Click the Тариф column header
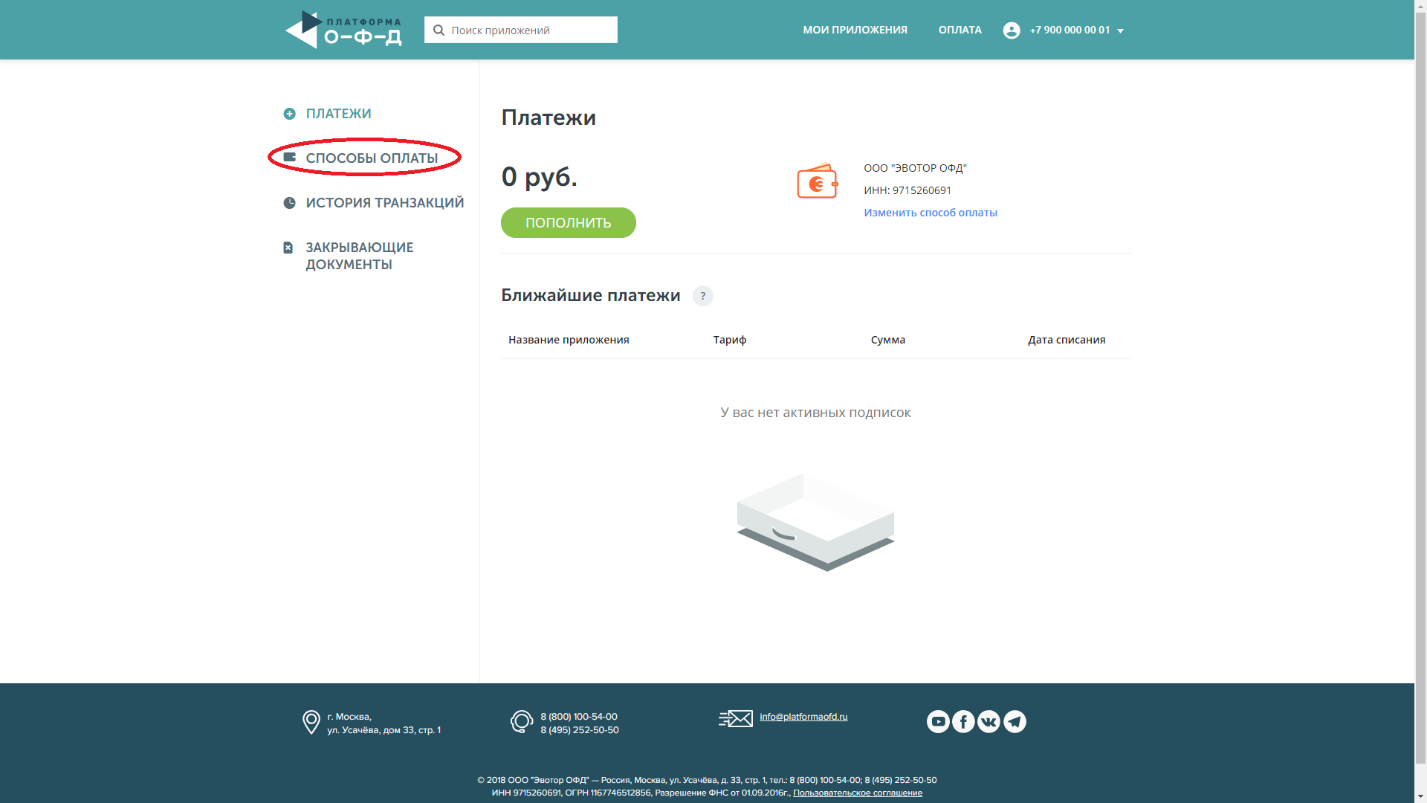 730,340
